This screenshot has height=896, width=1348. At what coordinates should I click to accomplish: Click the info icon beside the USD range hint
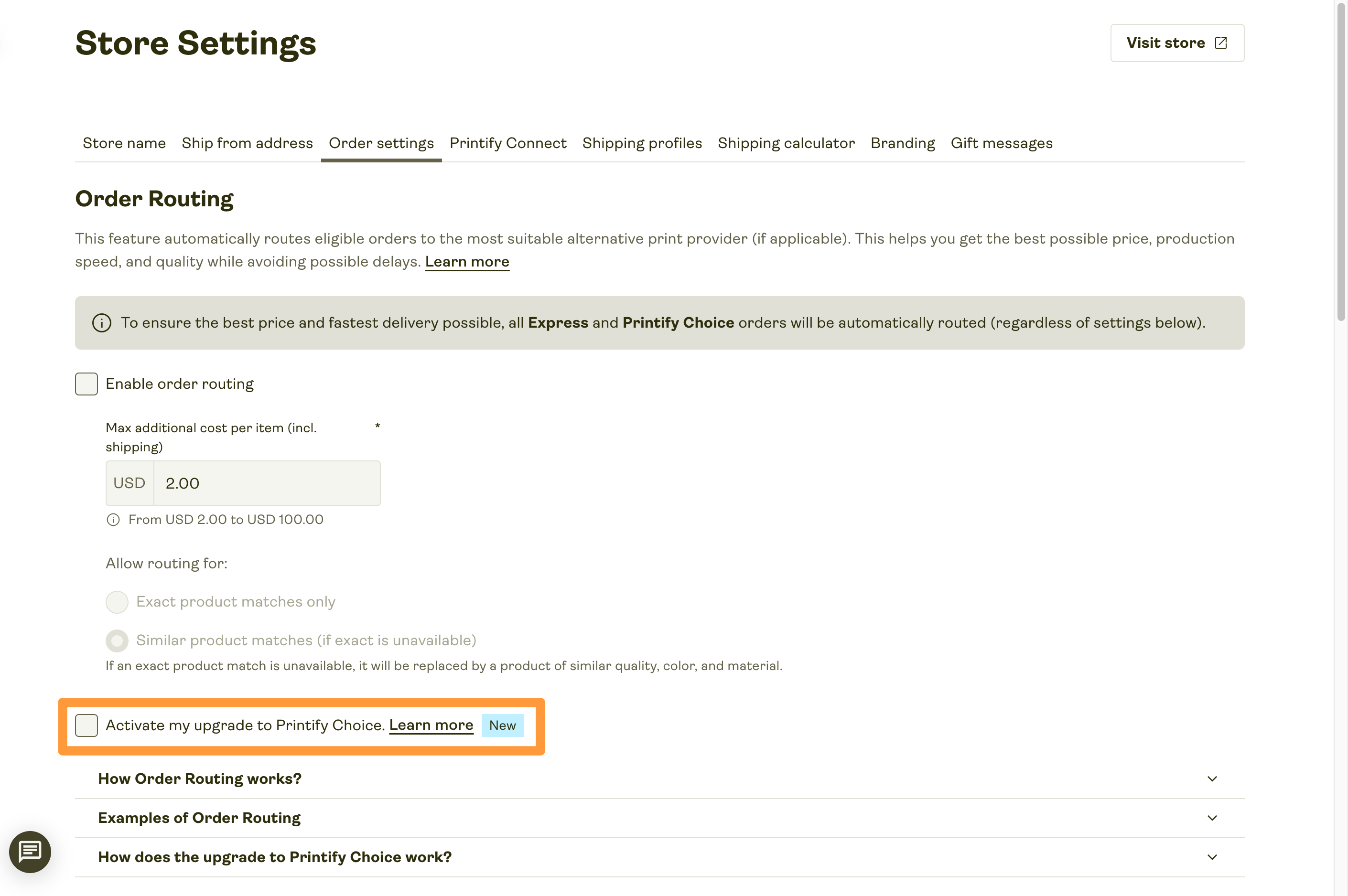113,520
